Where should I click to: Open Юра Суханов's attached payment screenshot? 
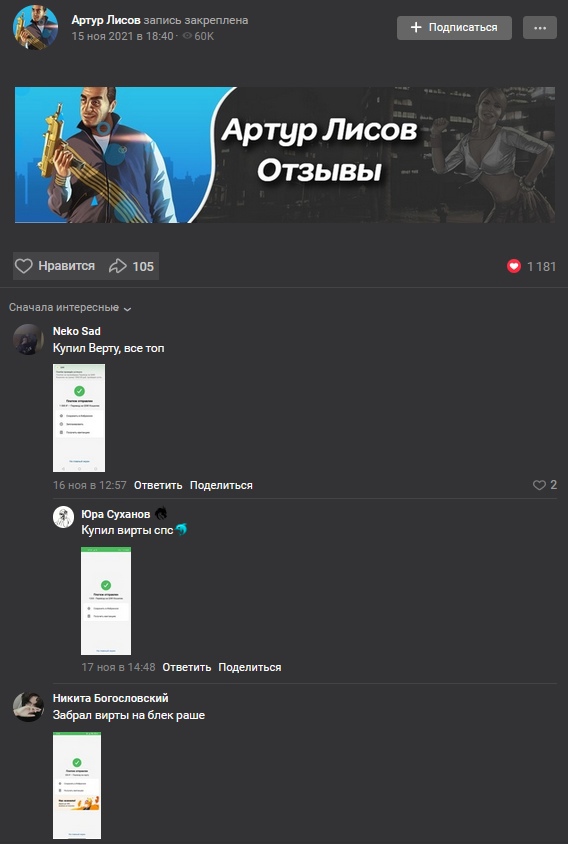pos(106,601)
